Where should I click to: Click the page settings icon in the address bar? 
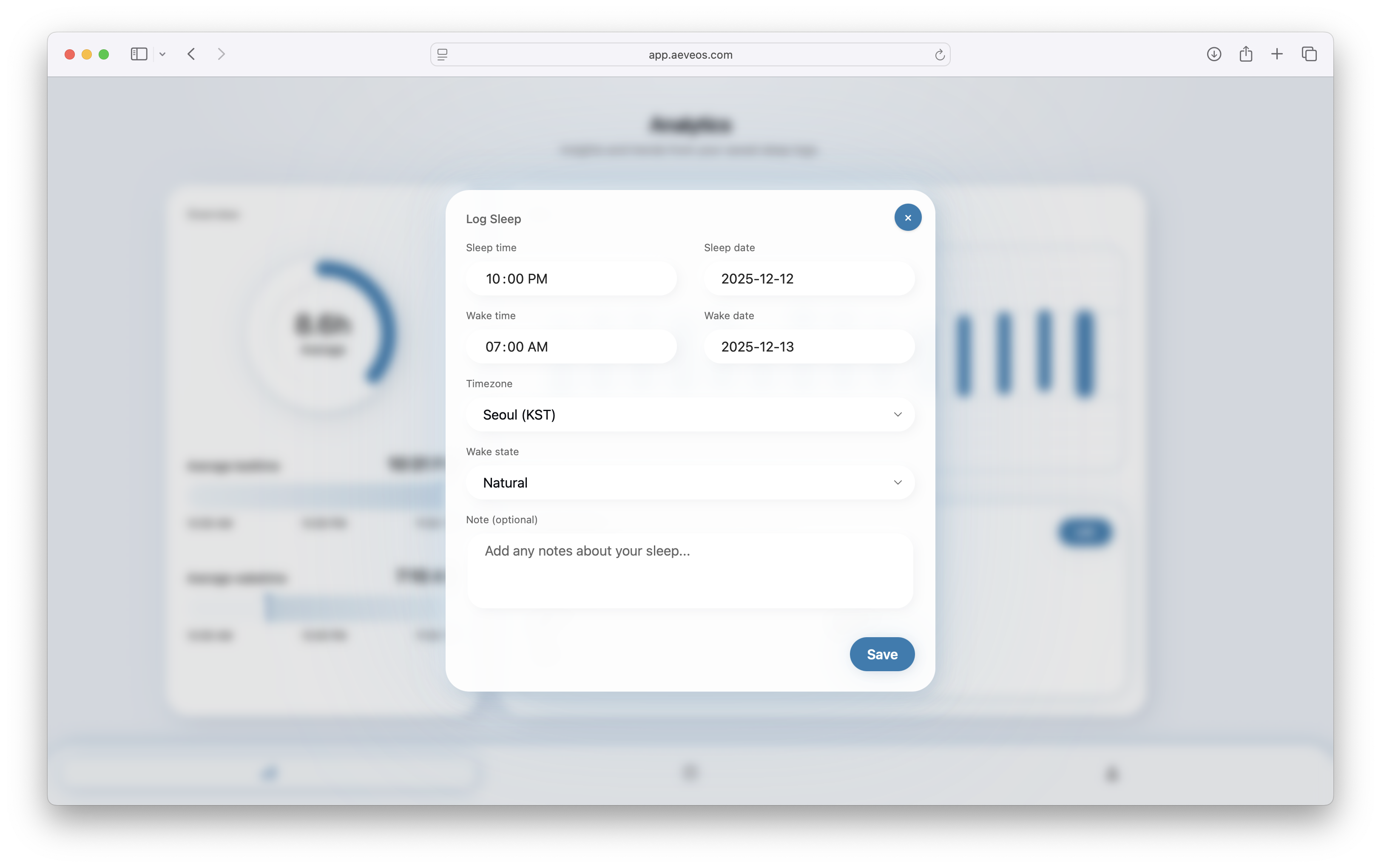click(x=442, y=54)
